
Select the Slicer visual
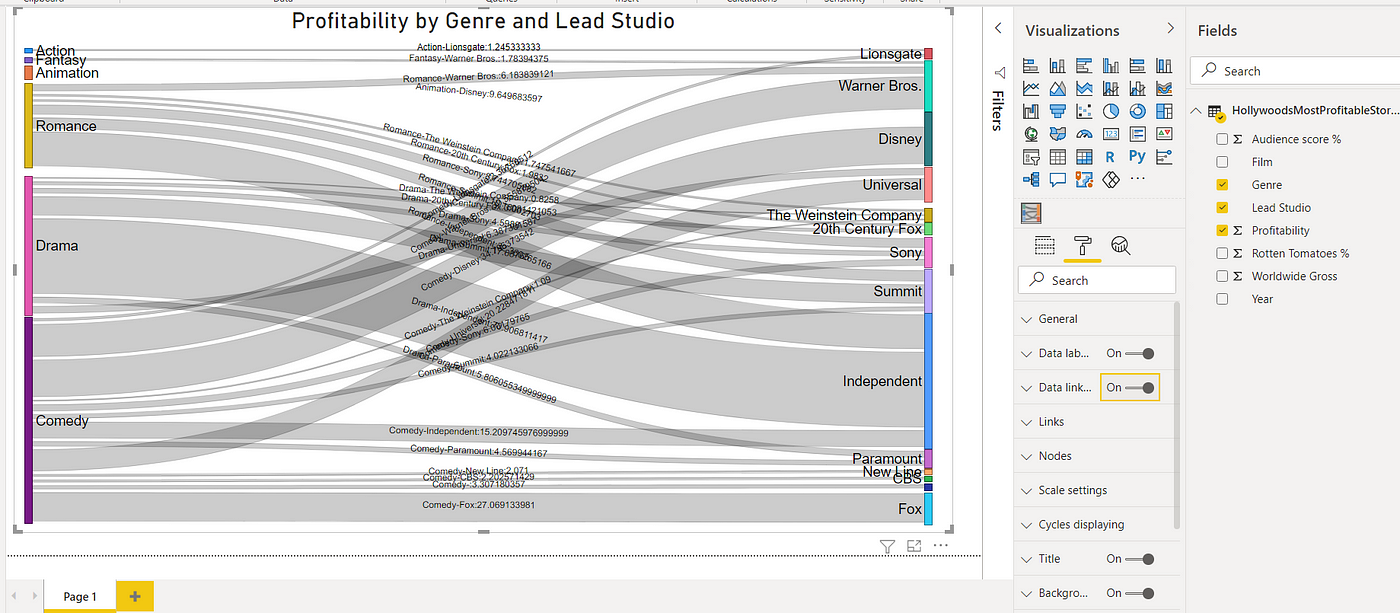(1031, 157)
